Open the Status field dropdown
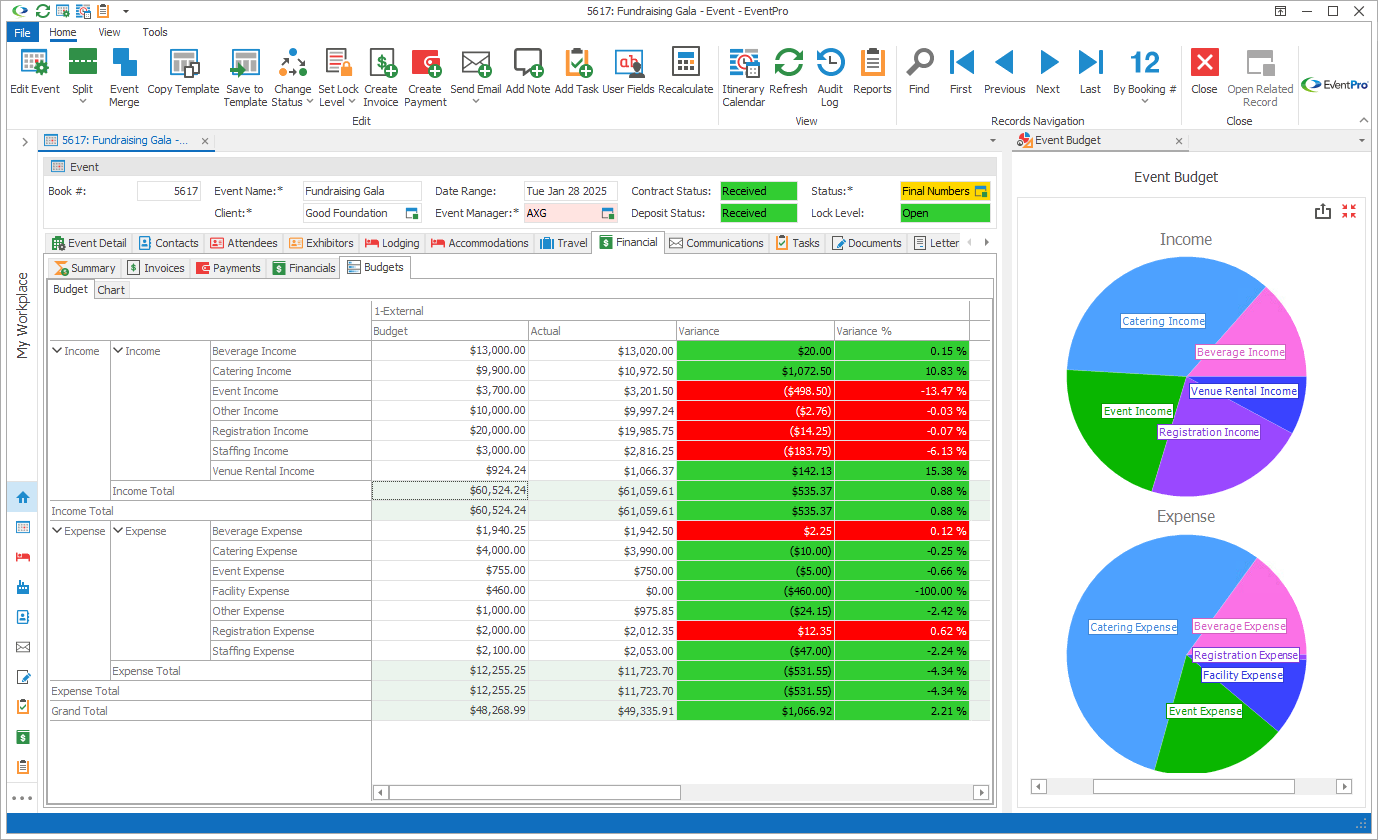Screen dimensions: 1378x840 tap(981, 191)
